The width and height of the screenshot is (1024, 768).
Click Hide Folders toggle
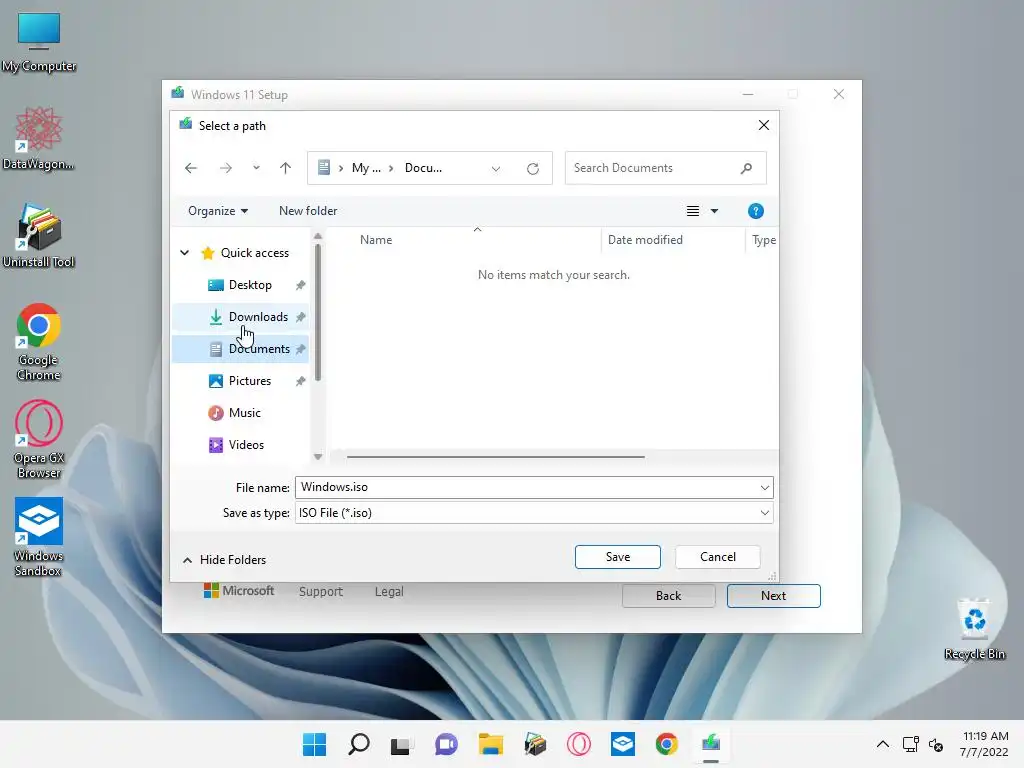point(224,560)
